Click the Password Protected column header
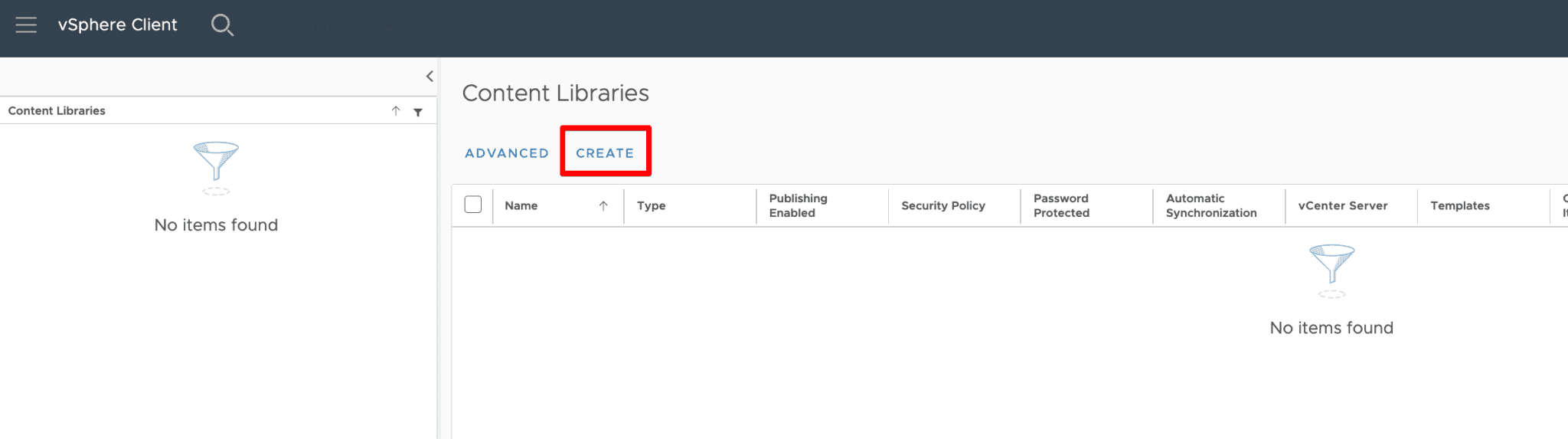This screenshot has height=439, width=1568. click(1061, 205)
